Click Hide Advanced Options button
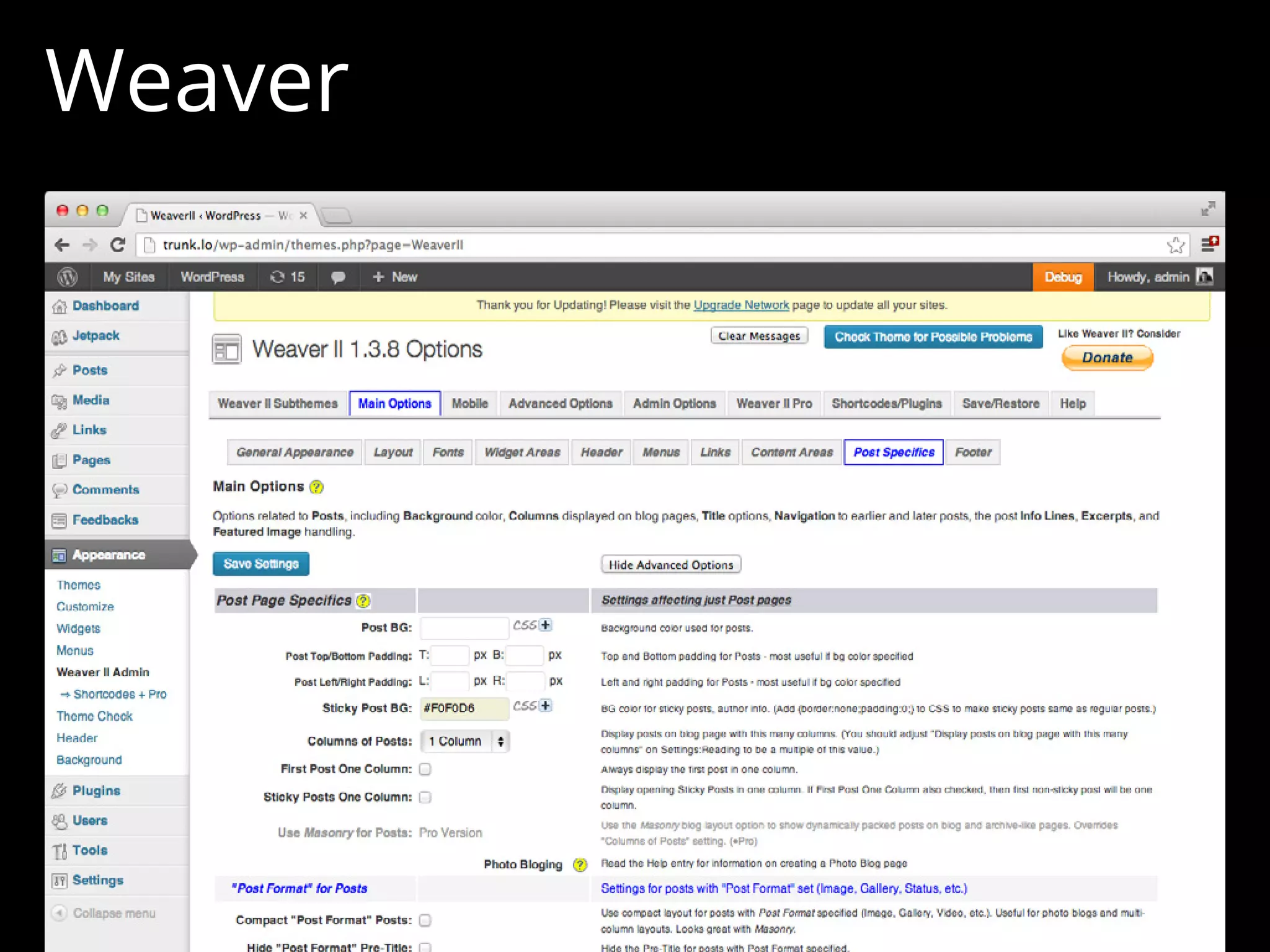The height and width of the screenshot is (952, 1270). pos(671,565)
